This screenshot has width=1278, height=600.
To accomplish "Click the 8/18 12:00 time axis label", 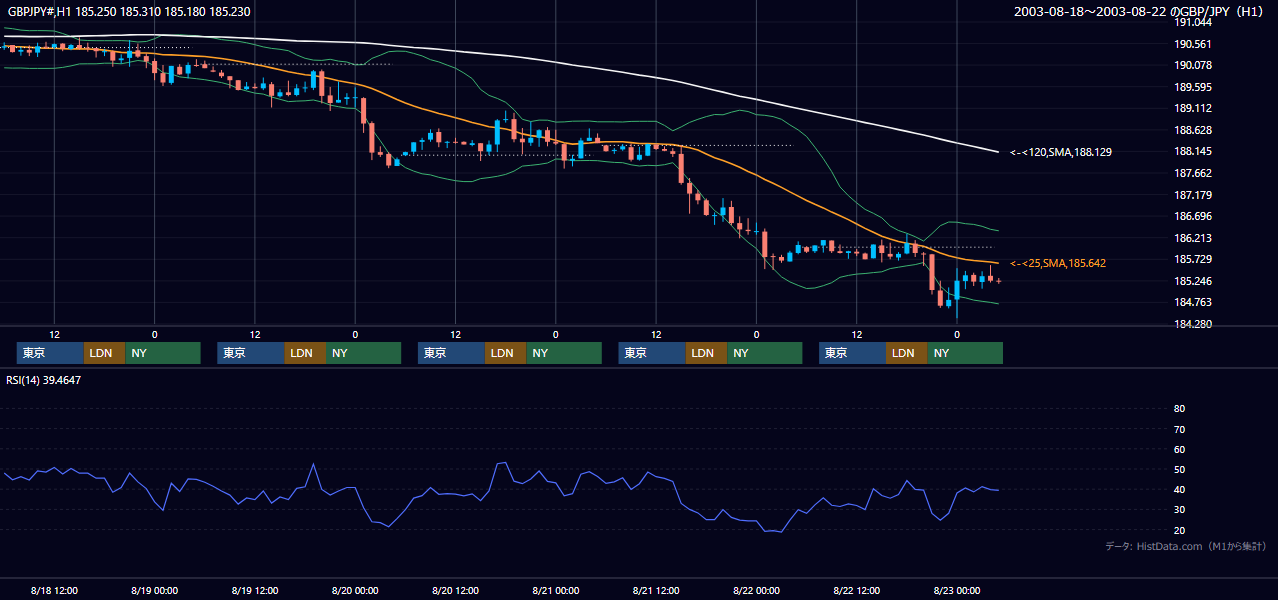I will point(54,591).
